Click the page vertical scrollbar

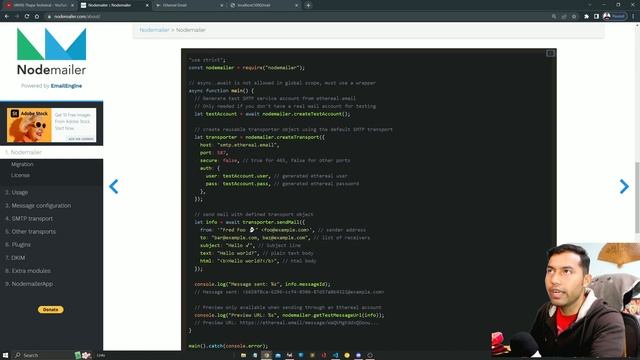pyautogui.click(x=637, y=198)
